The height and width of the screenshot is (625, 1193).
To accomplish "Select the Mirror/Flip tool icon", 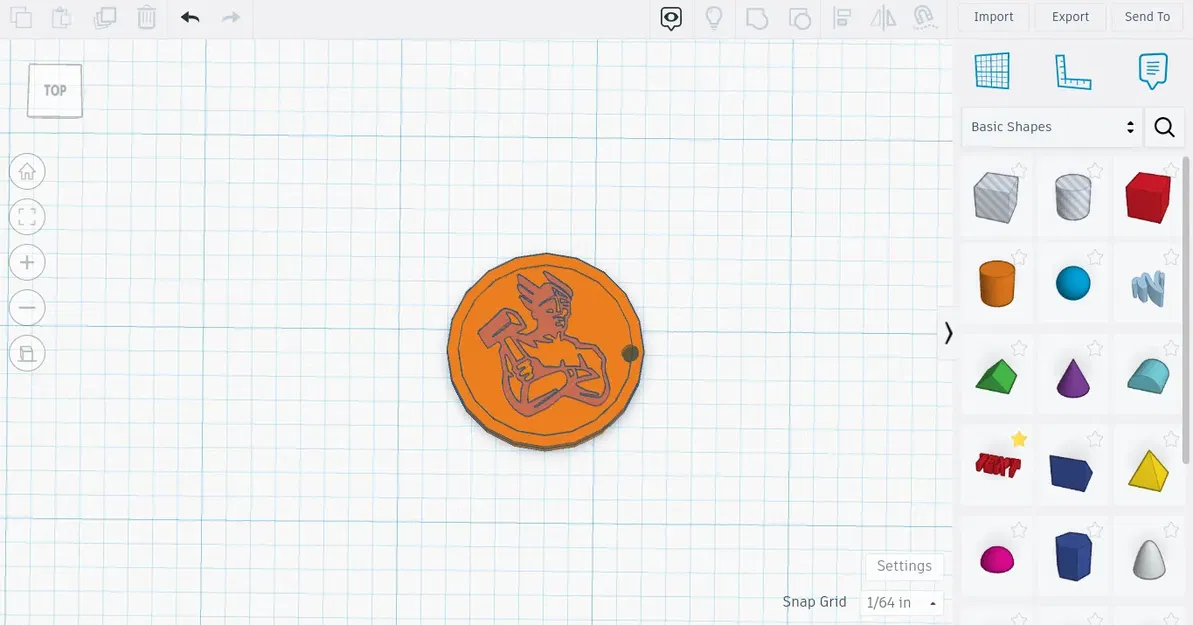I will pyautogui.click(x=883, y=18).
